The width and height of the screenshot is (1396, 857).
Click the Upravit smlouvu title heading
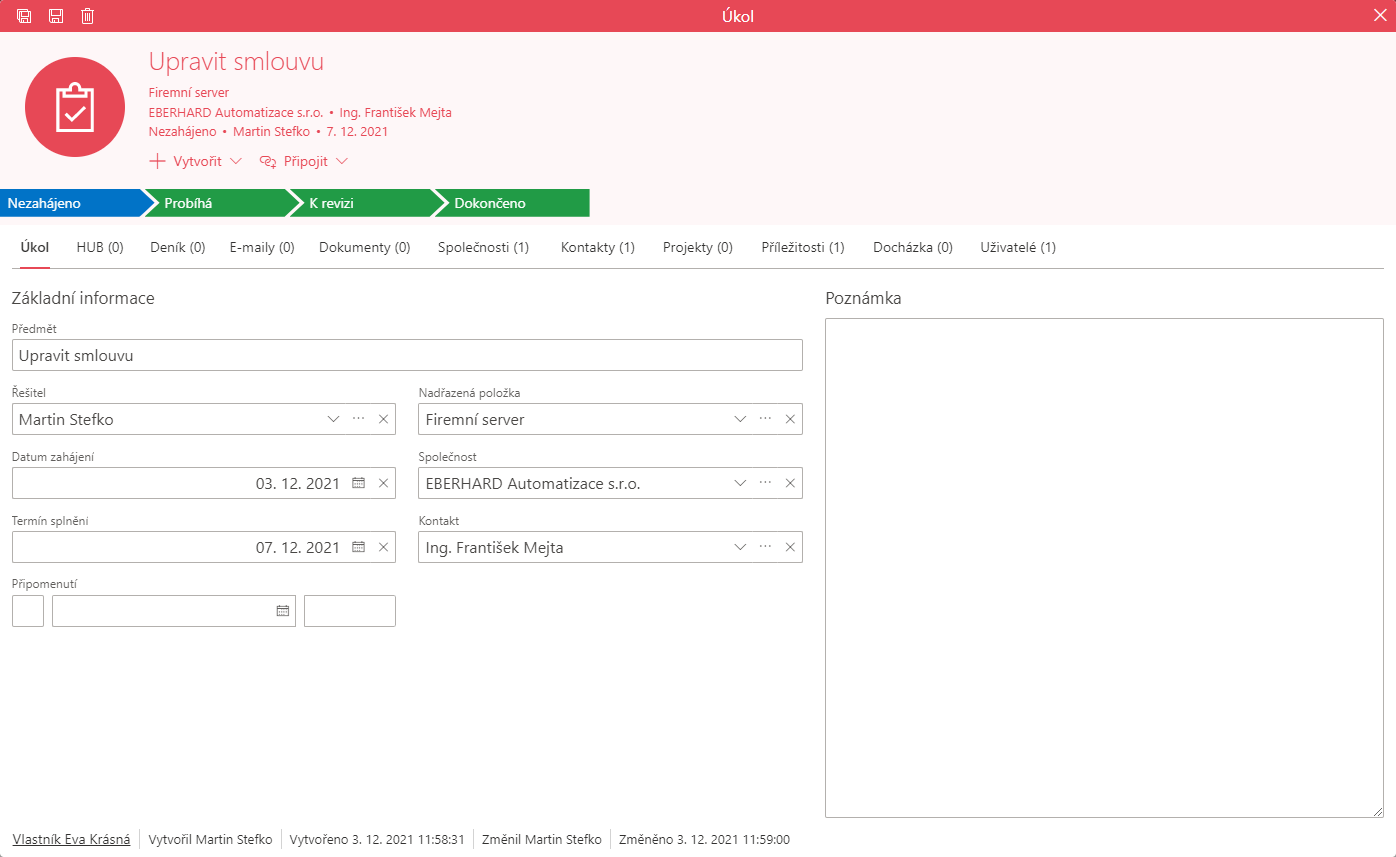coord(236,61)
